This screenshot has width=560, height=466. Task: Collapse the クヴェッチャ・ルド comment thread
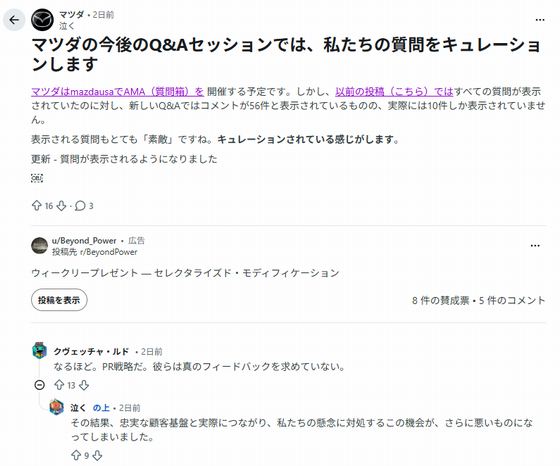point(40,385)
